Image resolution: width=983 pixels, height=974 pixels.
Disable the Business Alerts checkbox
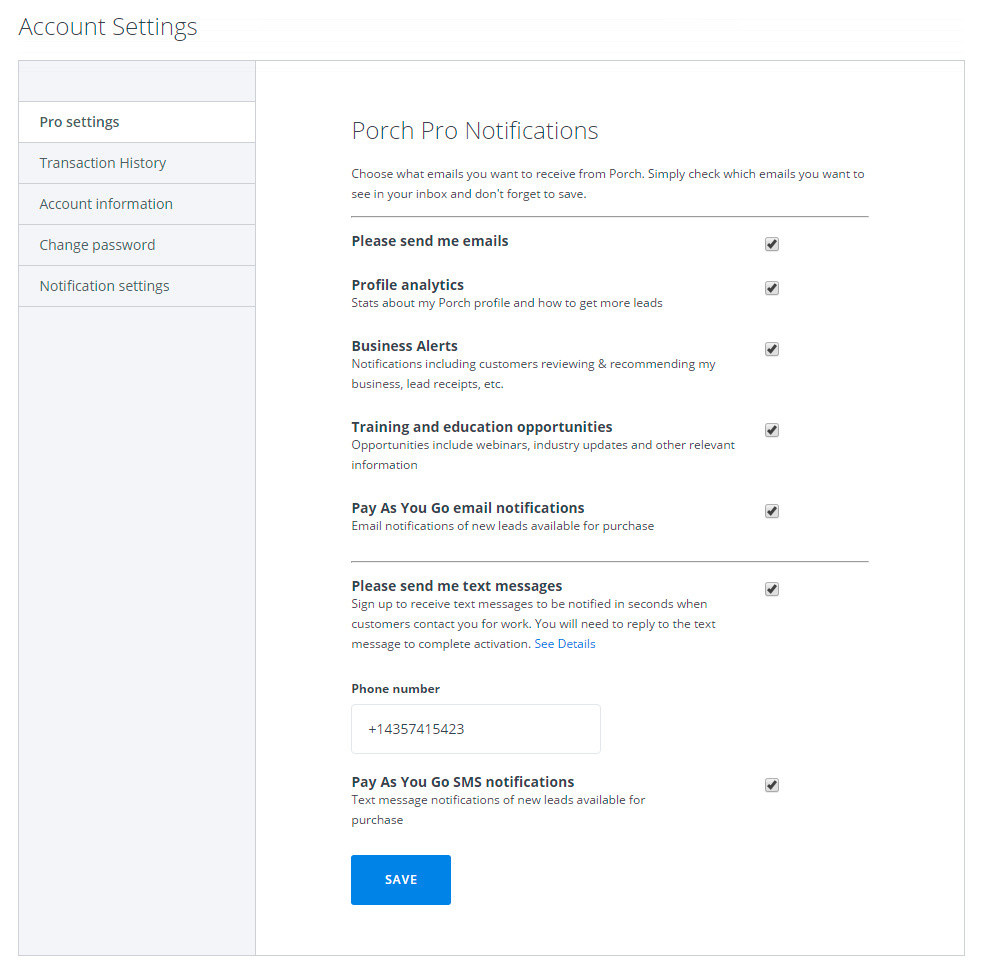click(772, 349)
